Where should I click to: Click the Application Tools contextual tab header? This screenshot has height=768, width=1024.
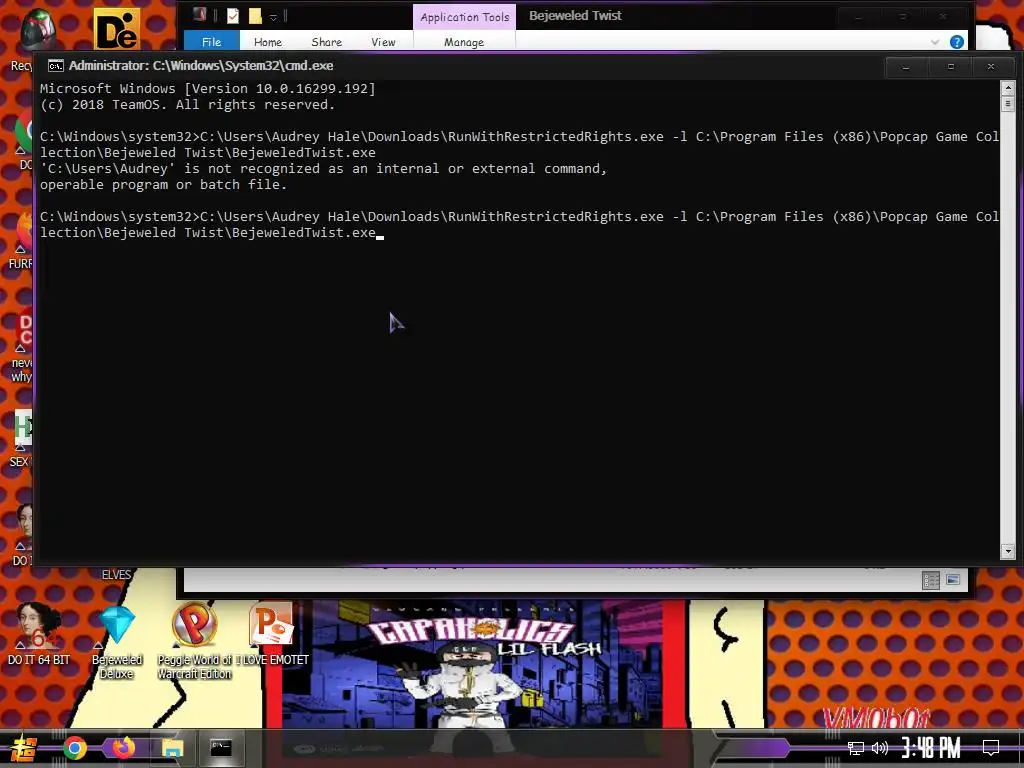click(464, 17)
